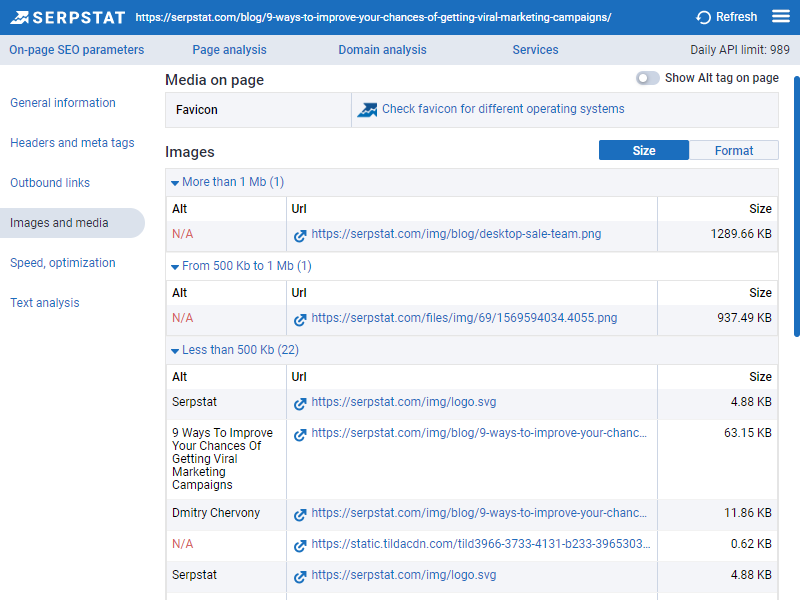This screenshot has height=600, width=800.
Task: Click the Refresh button label
Action: (736, 17)
